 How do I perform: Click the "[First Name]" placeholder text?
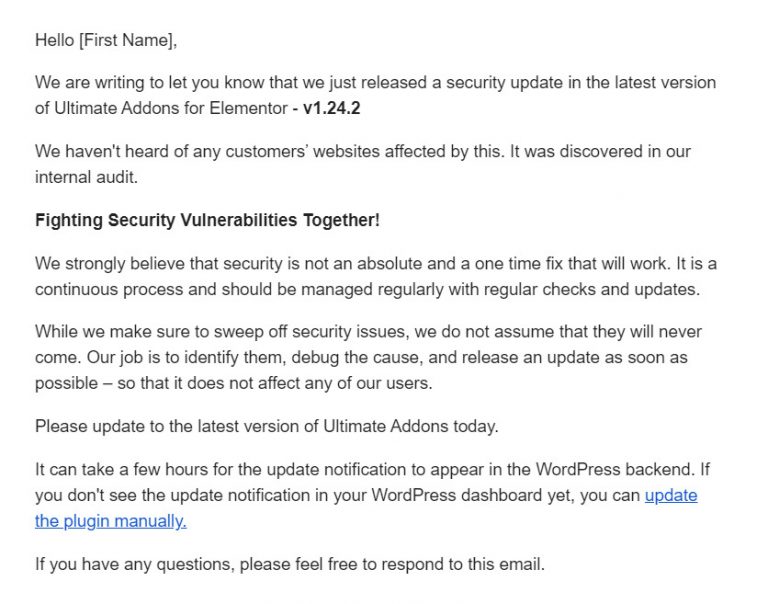127,41
